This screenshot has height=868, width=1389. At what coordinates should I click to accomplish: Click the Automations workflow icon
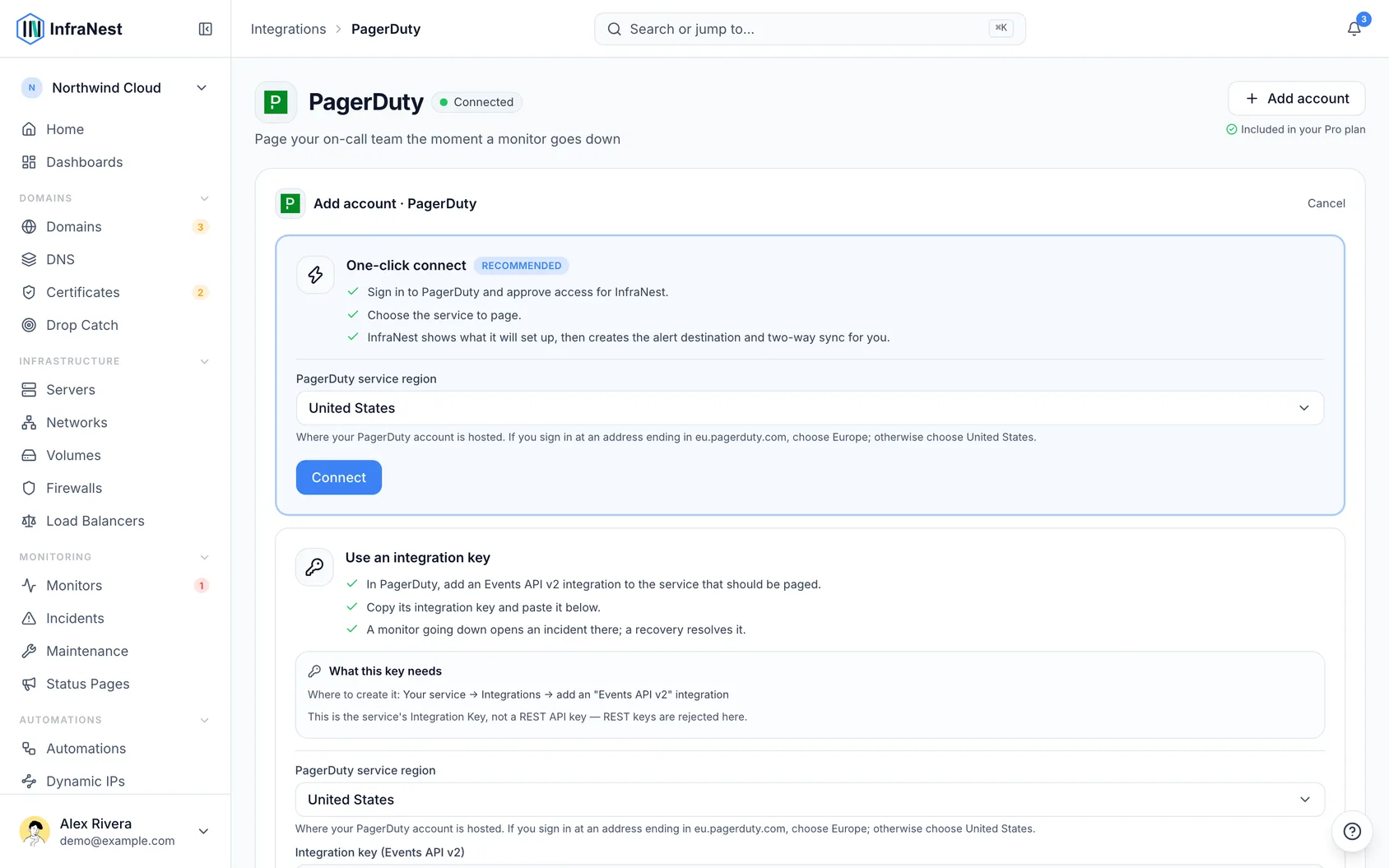click(x=29, y=749)
